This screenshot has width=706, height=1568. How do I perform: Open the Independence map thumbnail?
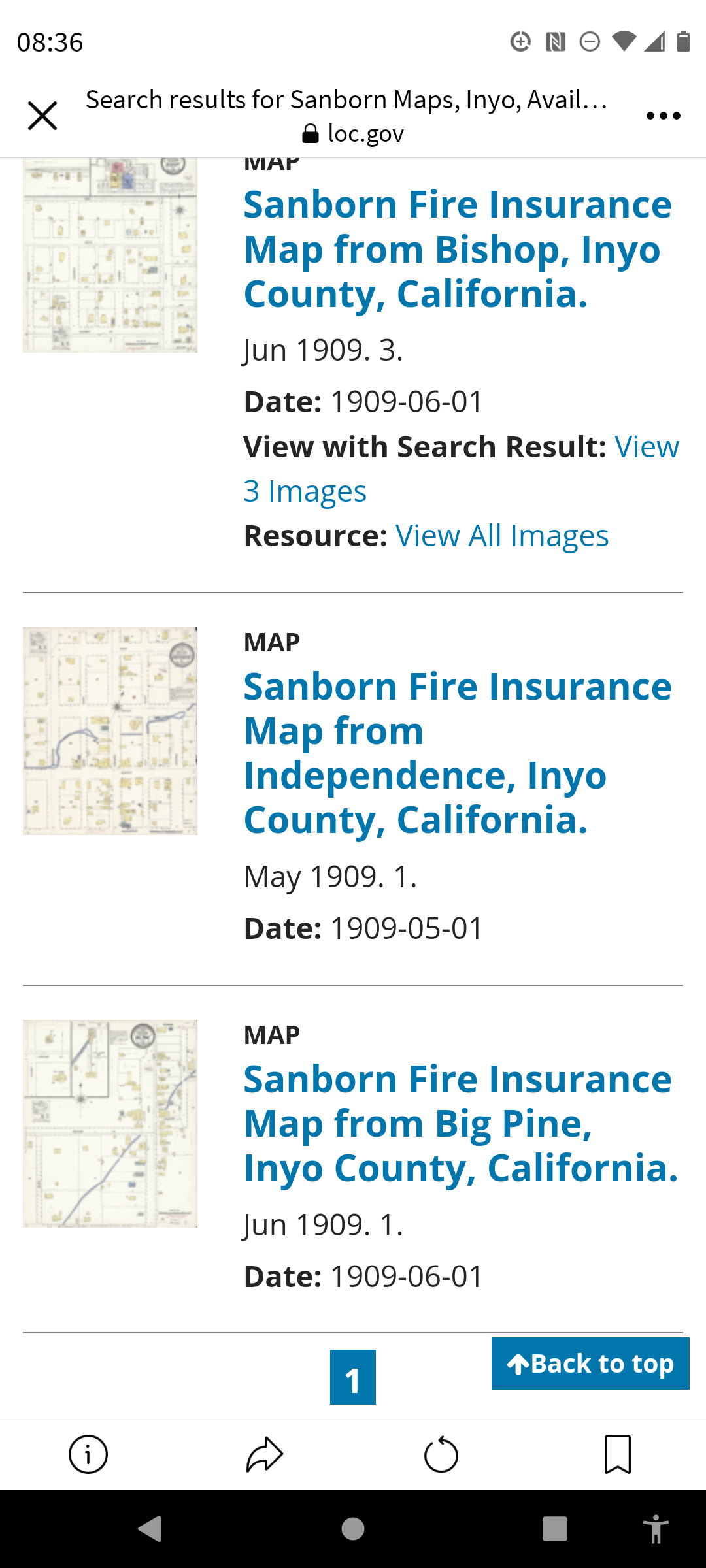click(110, 731)
